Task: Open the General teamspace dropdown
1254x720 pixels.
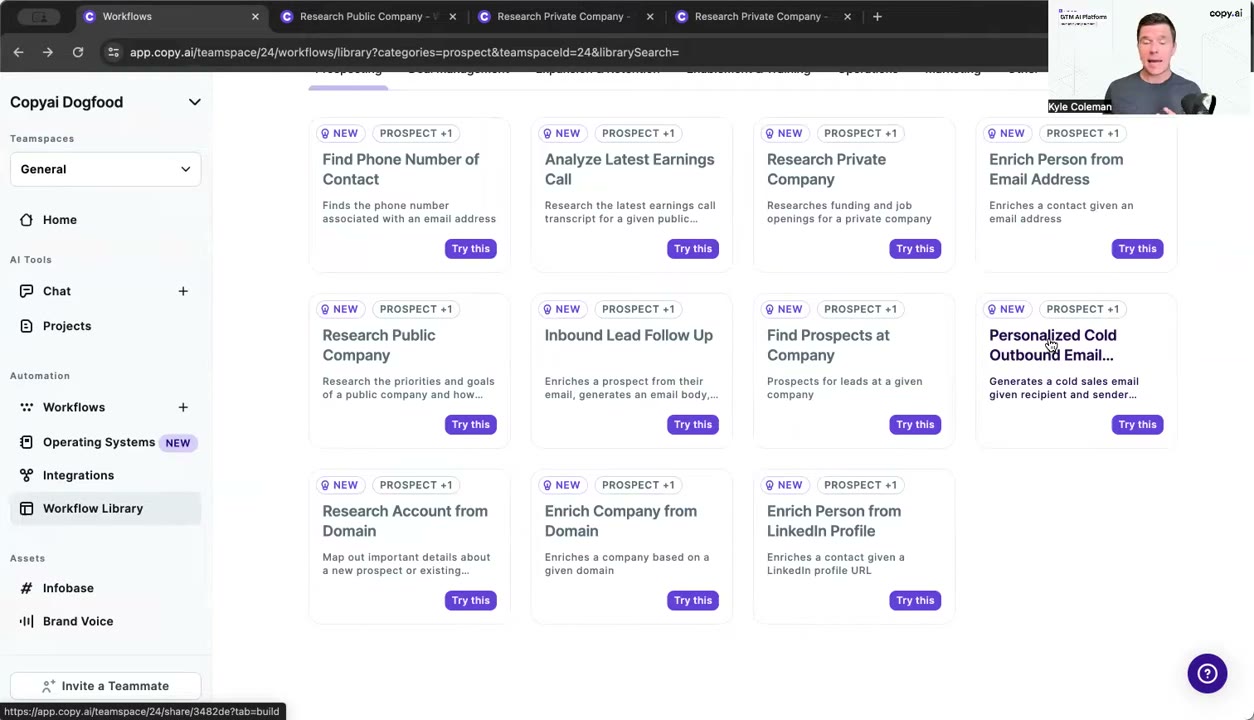Action: pos(105,169)
